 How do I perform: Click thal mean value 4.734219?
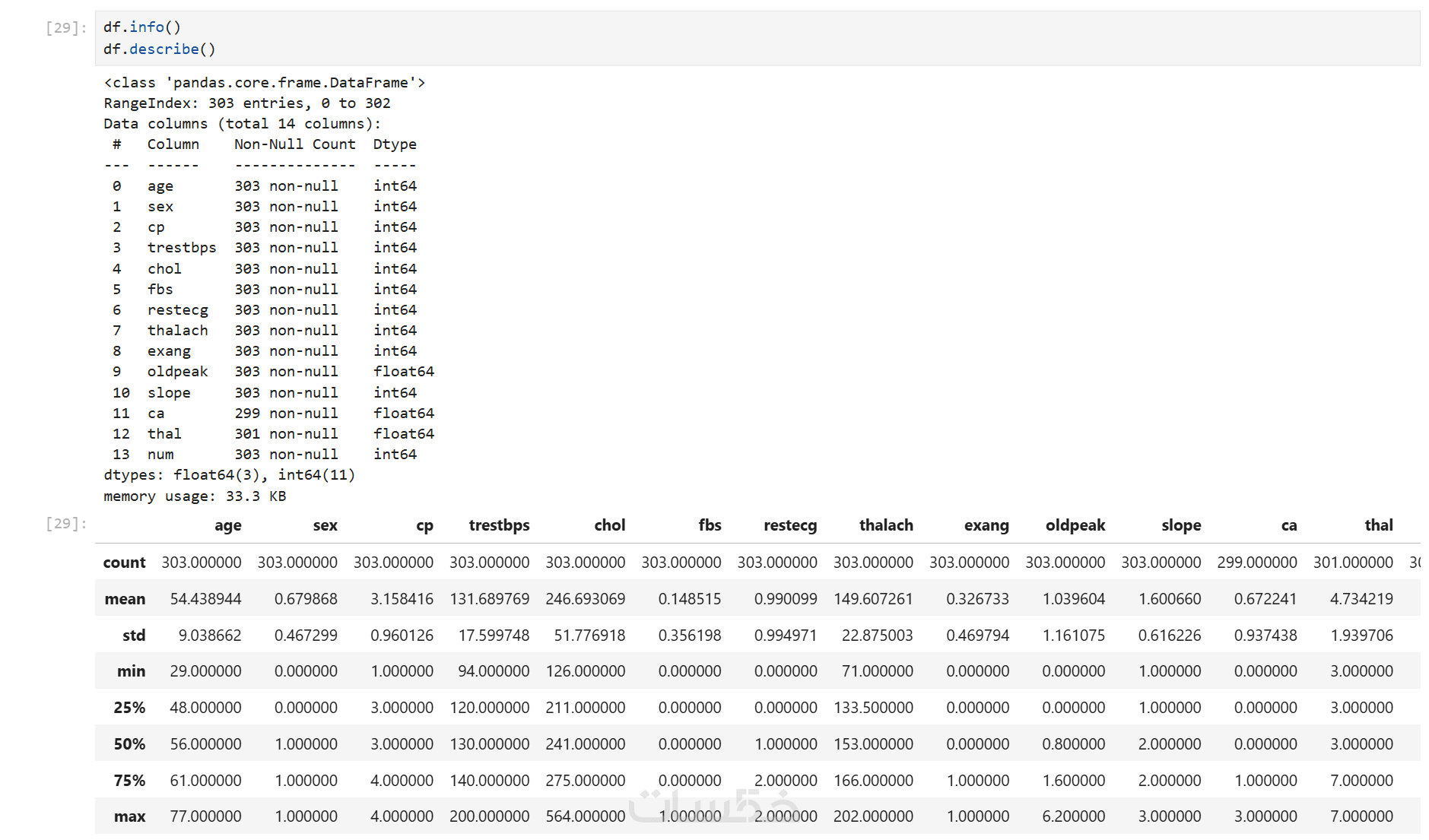(1361, 599)
